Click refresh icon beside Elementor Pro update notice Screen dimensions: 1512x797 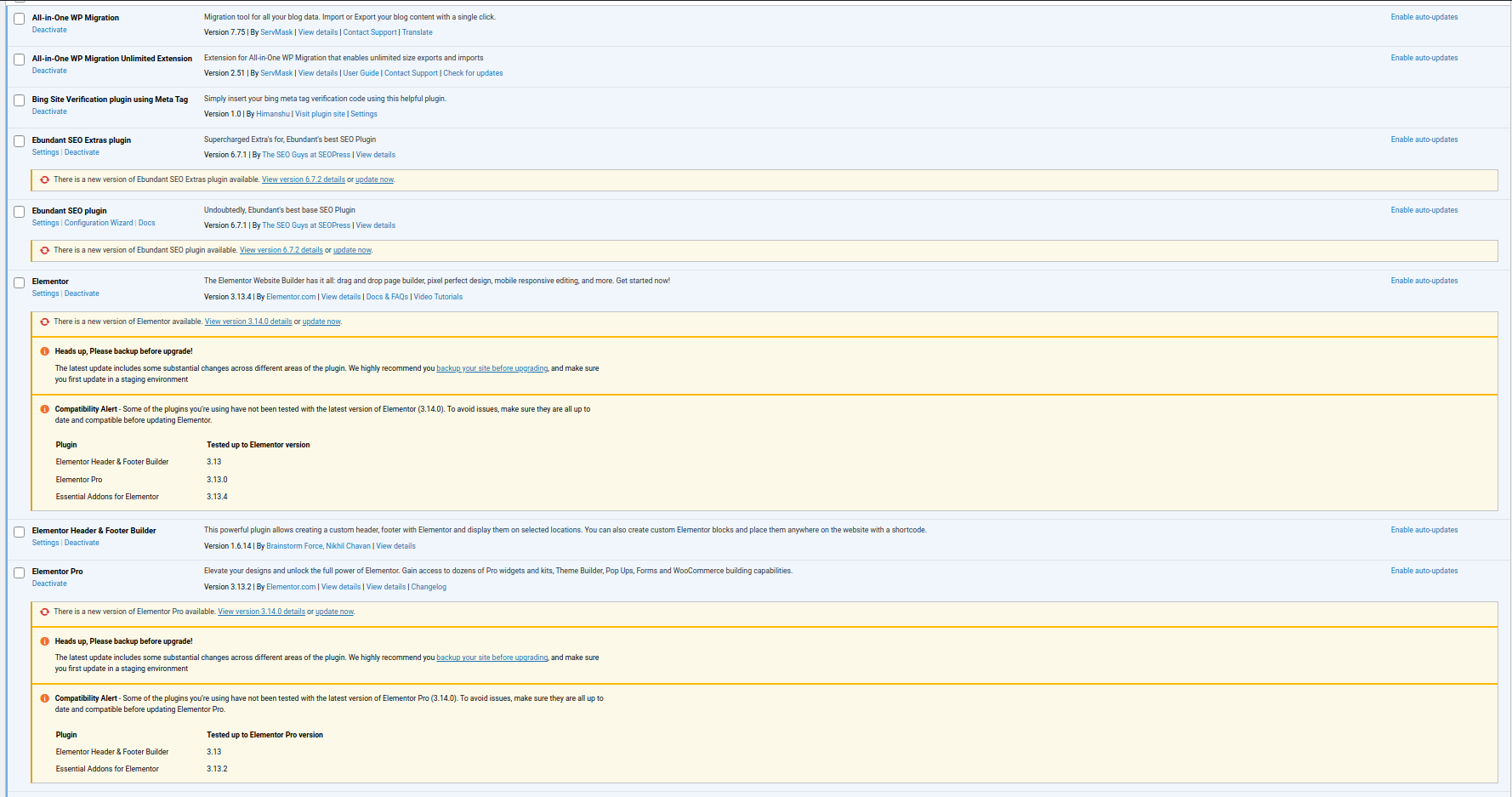[45, 612]
